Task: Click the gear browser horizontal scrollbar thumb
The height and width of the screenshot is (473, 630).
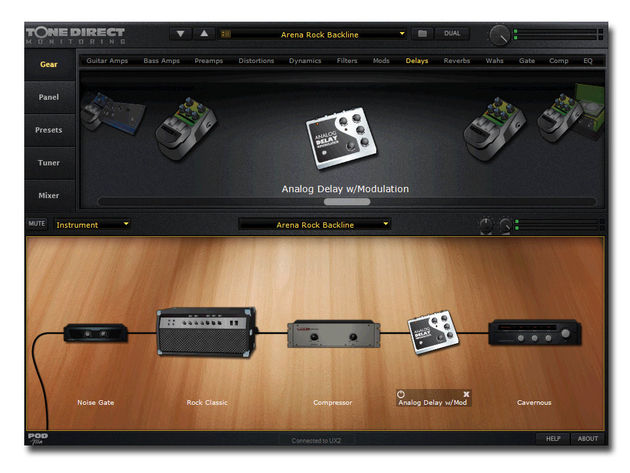Action: 347,202
